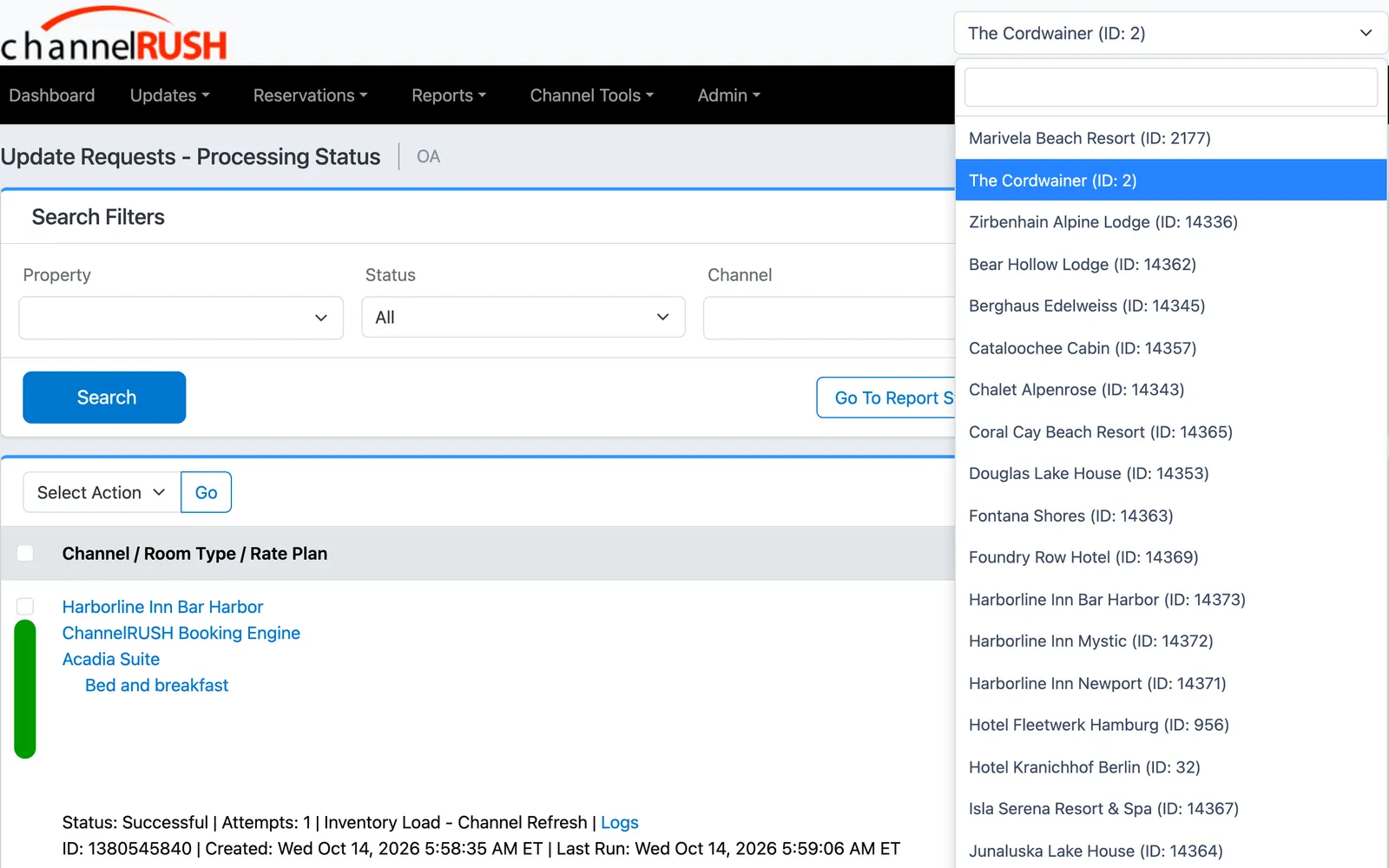The height and width of the screenshot is (868, 1389).
Task: Select Harborline Inn Mystic (ID: 14372)
Action: [1170, 641]
